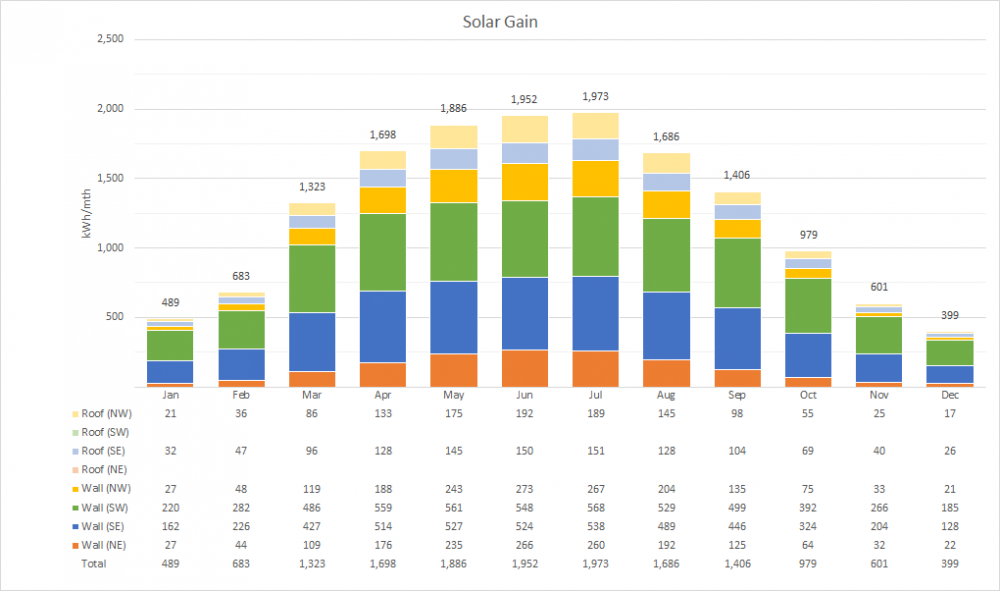Click the Roof (SE) legend swatch
The image size is (1000, 591).
[x=75, y=451]
